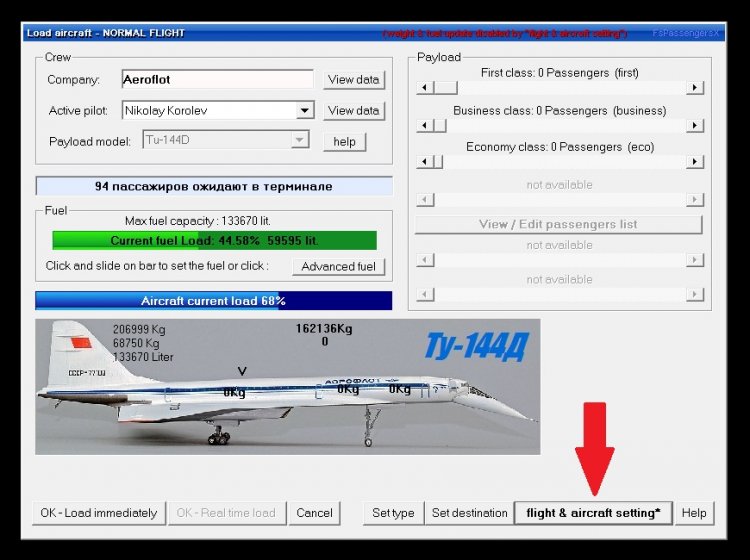Click View data next to Active pilot
Screen dimensions: 750x560
[353, 111]
